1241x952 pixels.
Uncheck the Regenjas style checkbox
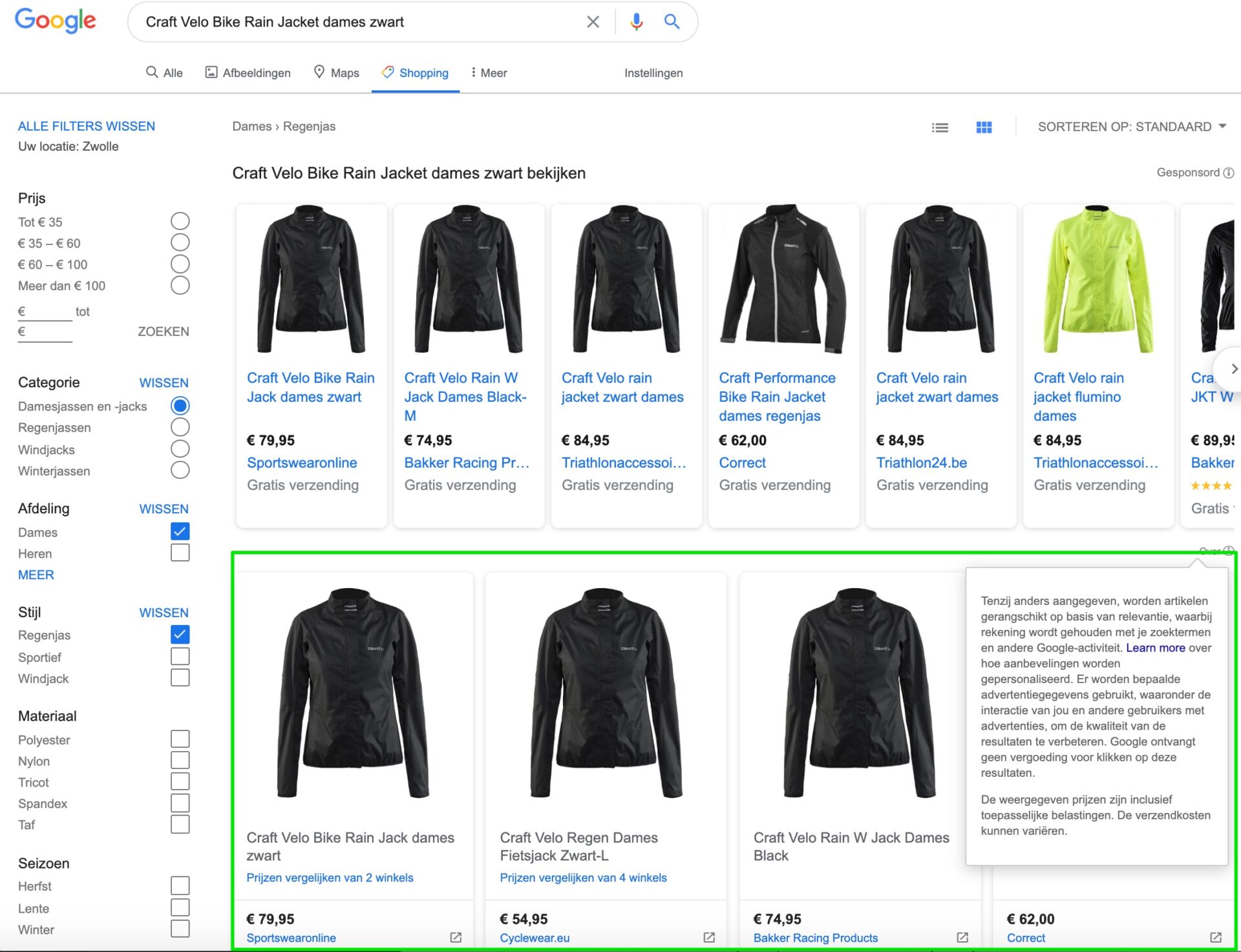(x=180, y=635)
